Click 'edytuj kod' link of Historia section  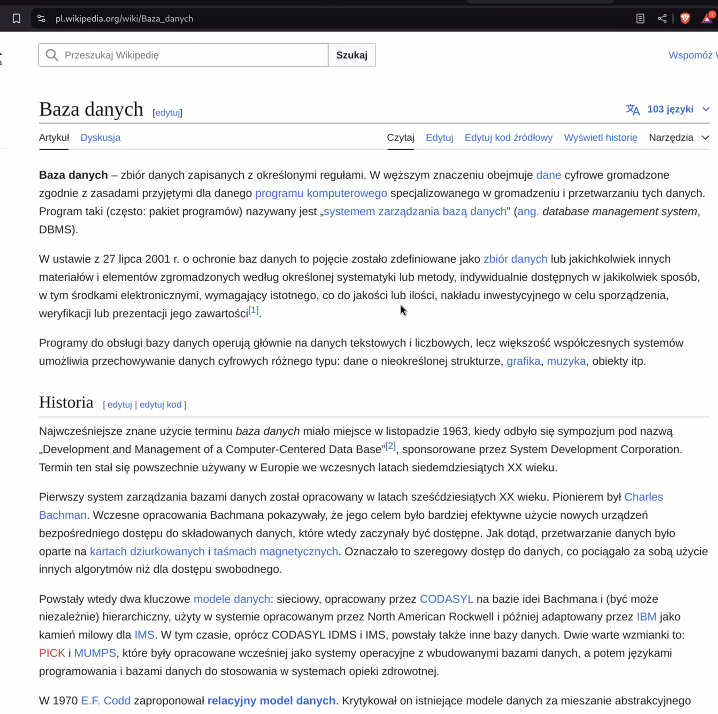pos(160,404)
